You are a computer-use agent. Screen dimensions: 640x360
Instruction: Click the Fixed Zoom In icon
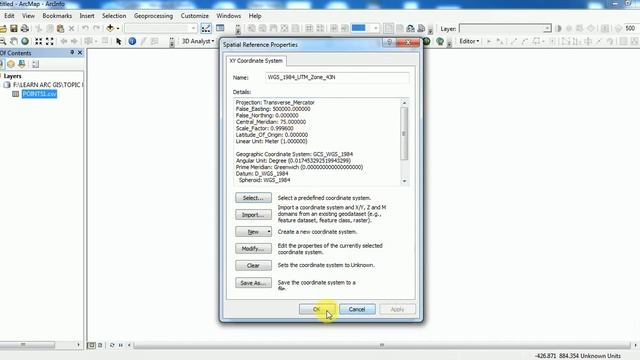click(38, 41)
